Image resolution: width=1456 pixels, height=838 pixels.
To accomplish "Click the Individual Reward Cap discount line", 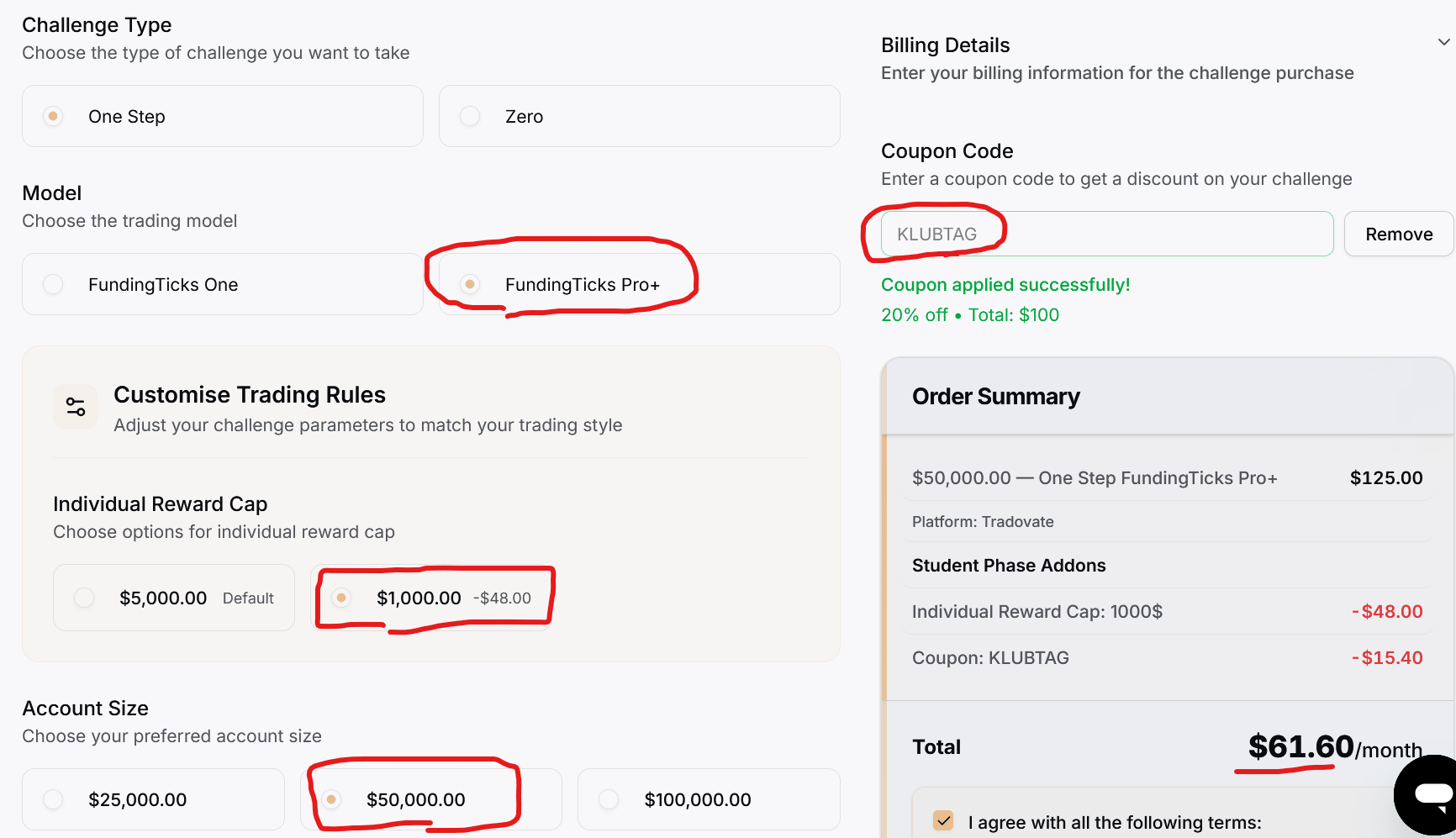I will (x=1037, y=612).
